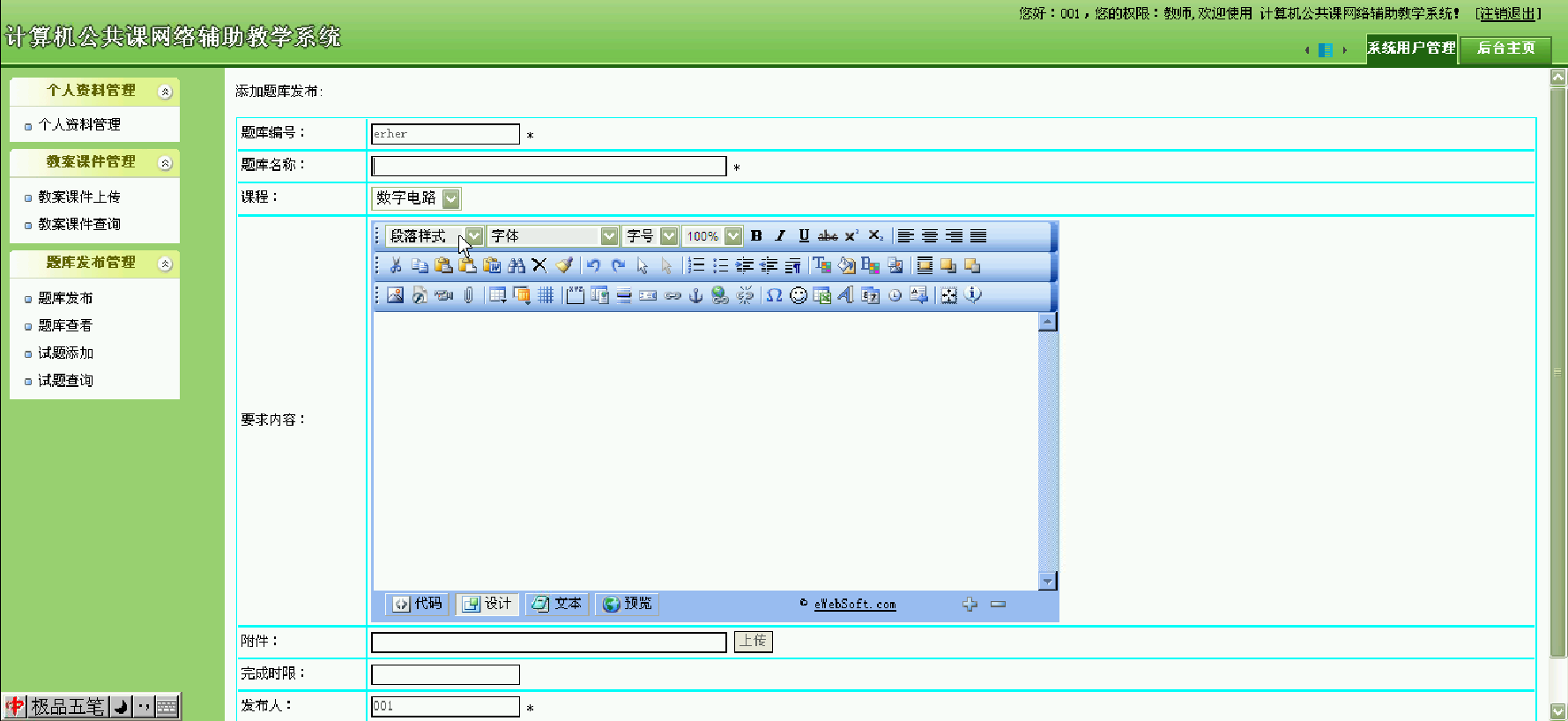Open 题库查看 in sidebar

[x=65, y=326]
